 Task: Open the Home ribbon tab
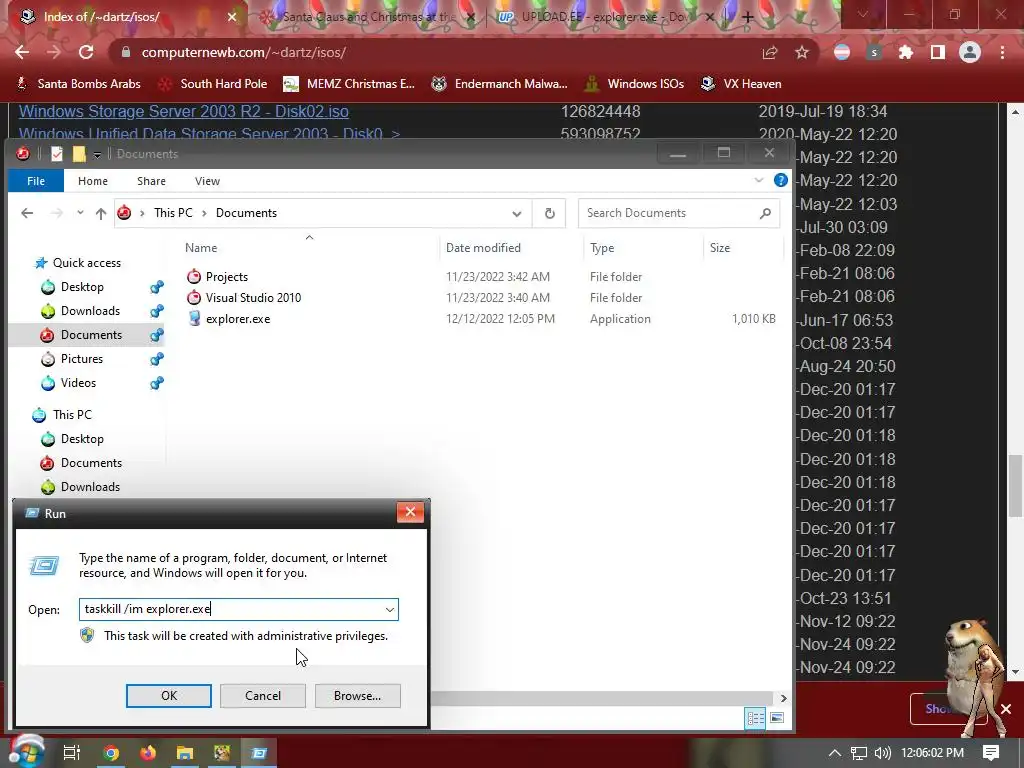coord(93,181)
